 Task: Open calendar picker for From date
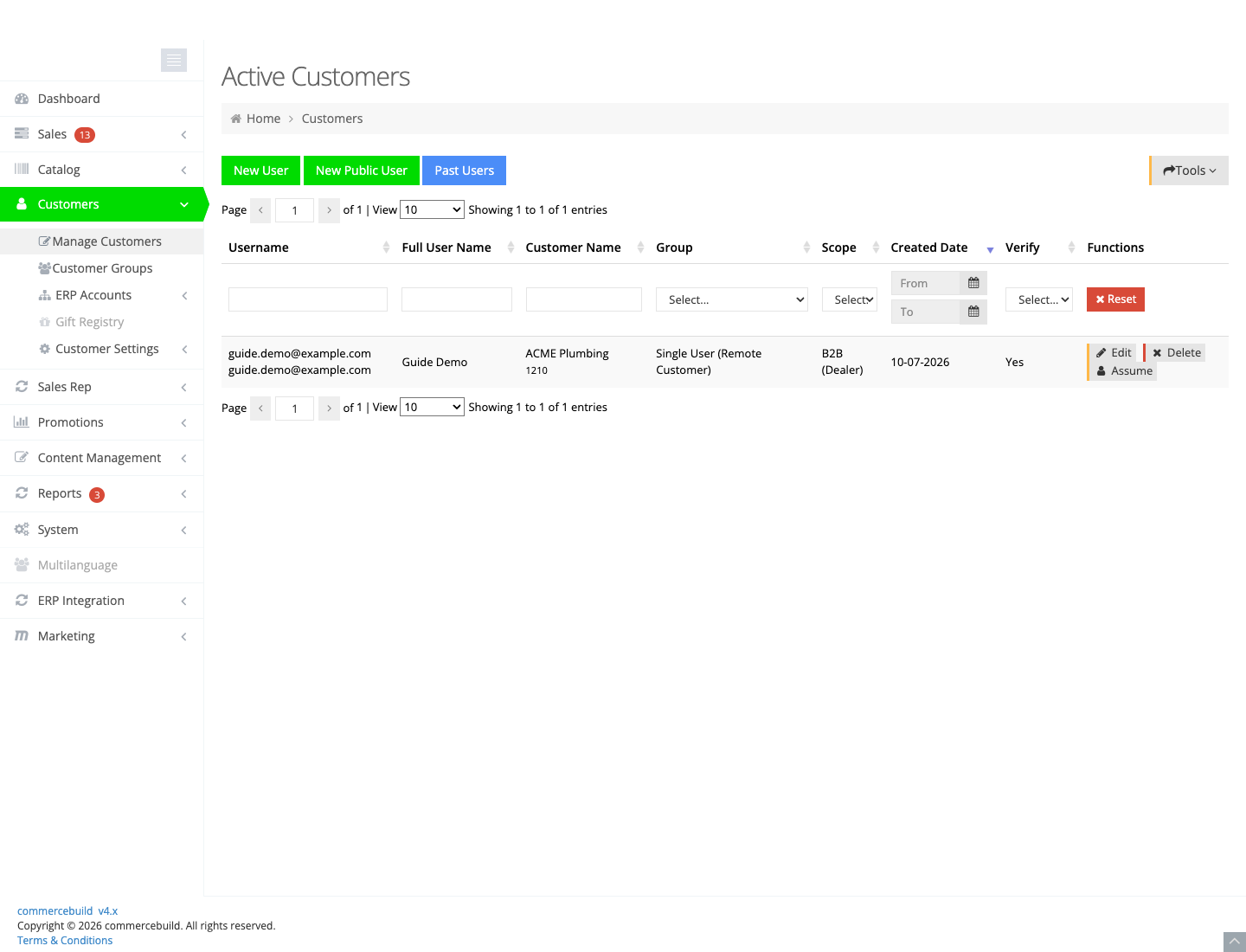point(973,283)
